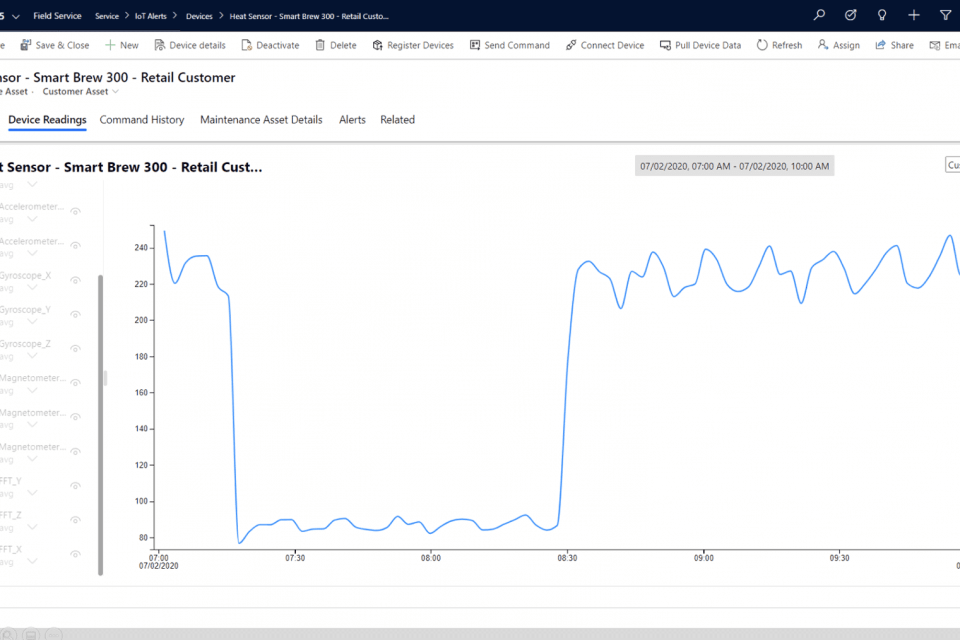Image resolution: width=960 pixels, height=640 pixels.
Task: Navigate to IoT Alerts breadcrumb
Action: [151, 16]
